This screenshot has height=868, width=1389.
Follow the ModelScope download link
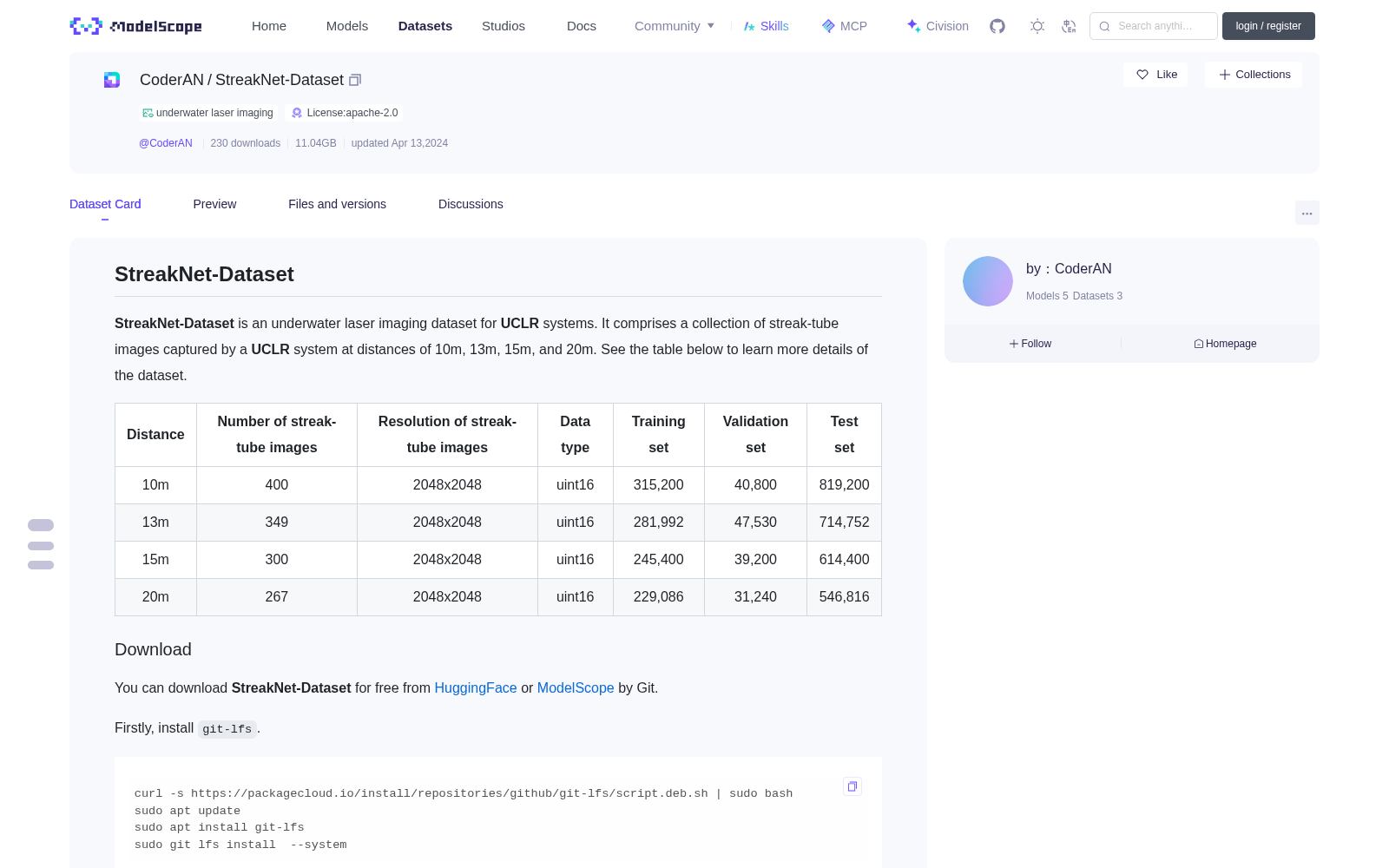576,687
